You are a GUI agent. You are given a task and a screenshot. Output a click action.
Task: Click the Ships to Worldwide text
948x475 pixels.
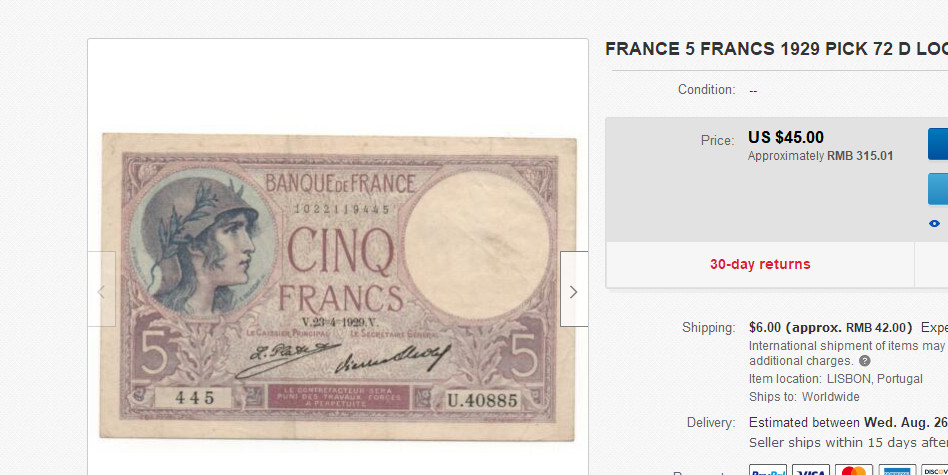(x=804, y=397)
